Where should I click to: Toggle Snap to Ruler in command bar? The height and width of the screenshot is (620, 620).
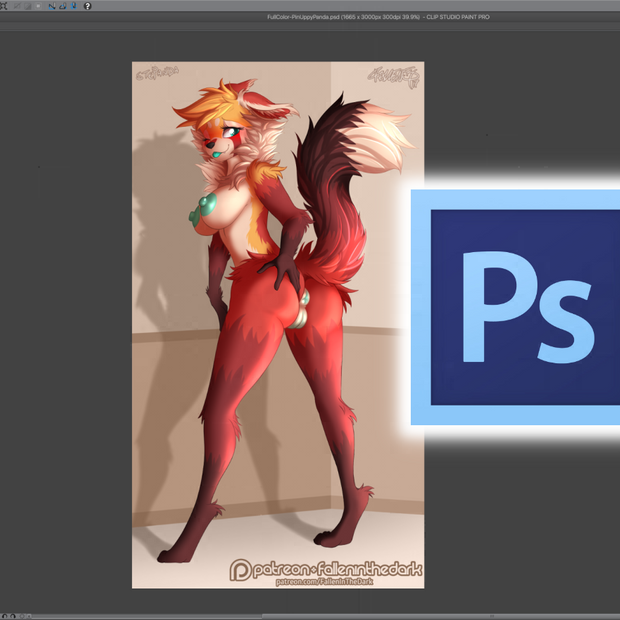[x=52, y=6]
